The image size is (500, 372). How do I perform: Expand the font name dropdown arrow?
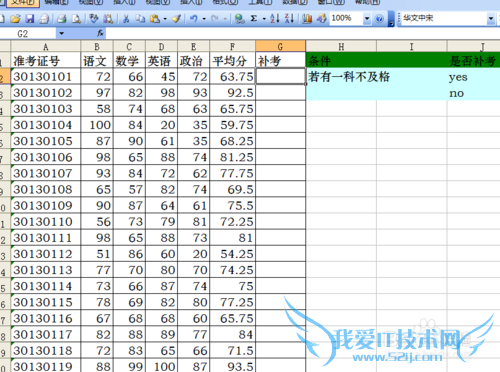pos(491,19)
